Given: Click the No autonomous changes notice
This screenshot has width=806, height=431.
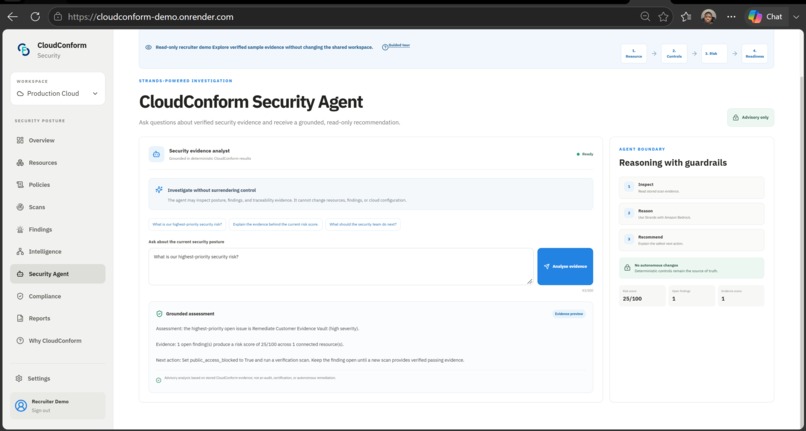Looking at the screenshot, I should click(x=691, y=268).
